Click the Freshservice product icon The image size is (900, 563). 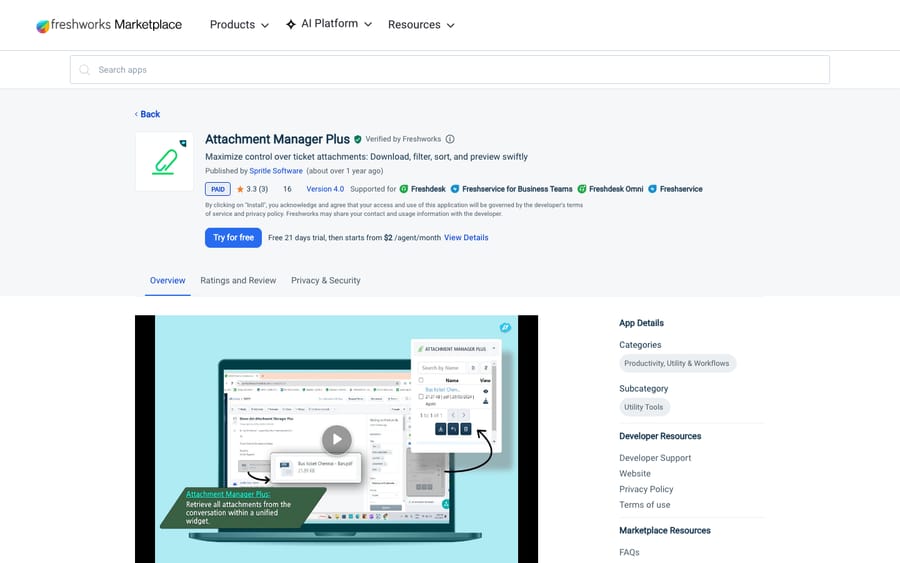pyautogui.click(x=653, y=189)
